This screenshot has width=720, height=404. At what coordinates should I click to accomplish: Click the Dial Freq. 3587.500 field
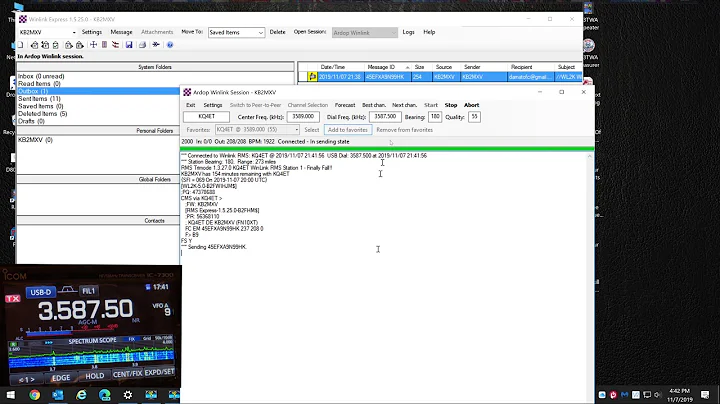(x=385, y=117)
